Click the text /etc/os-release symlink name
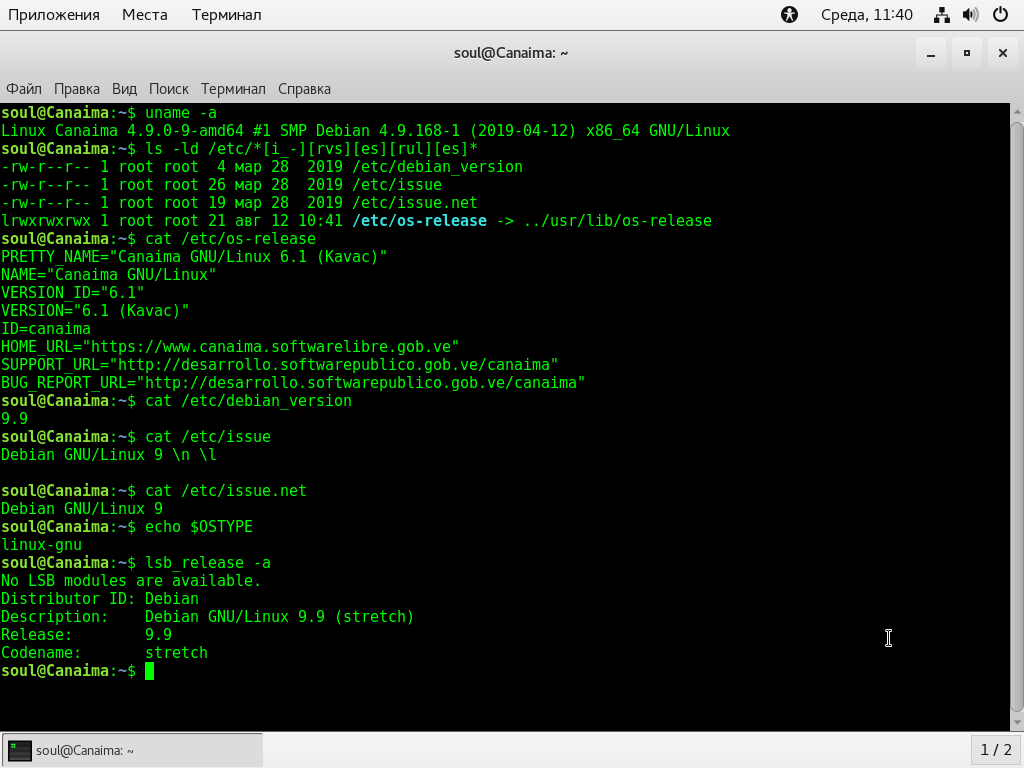 tap(419, 221)
